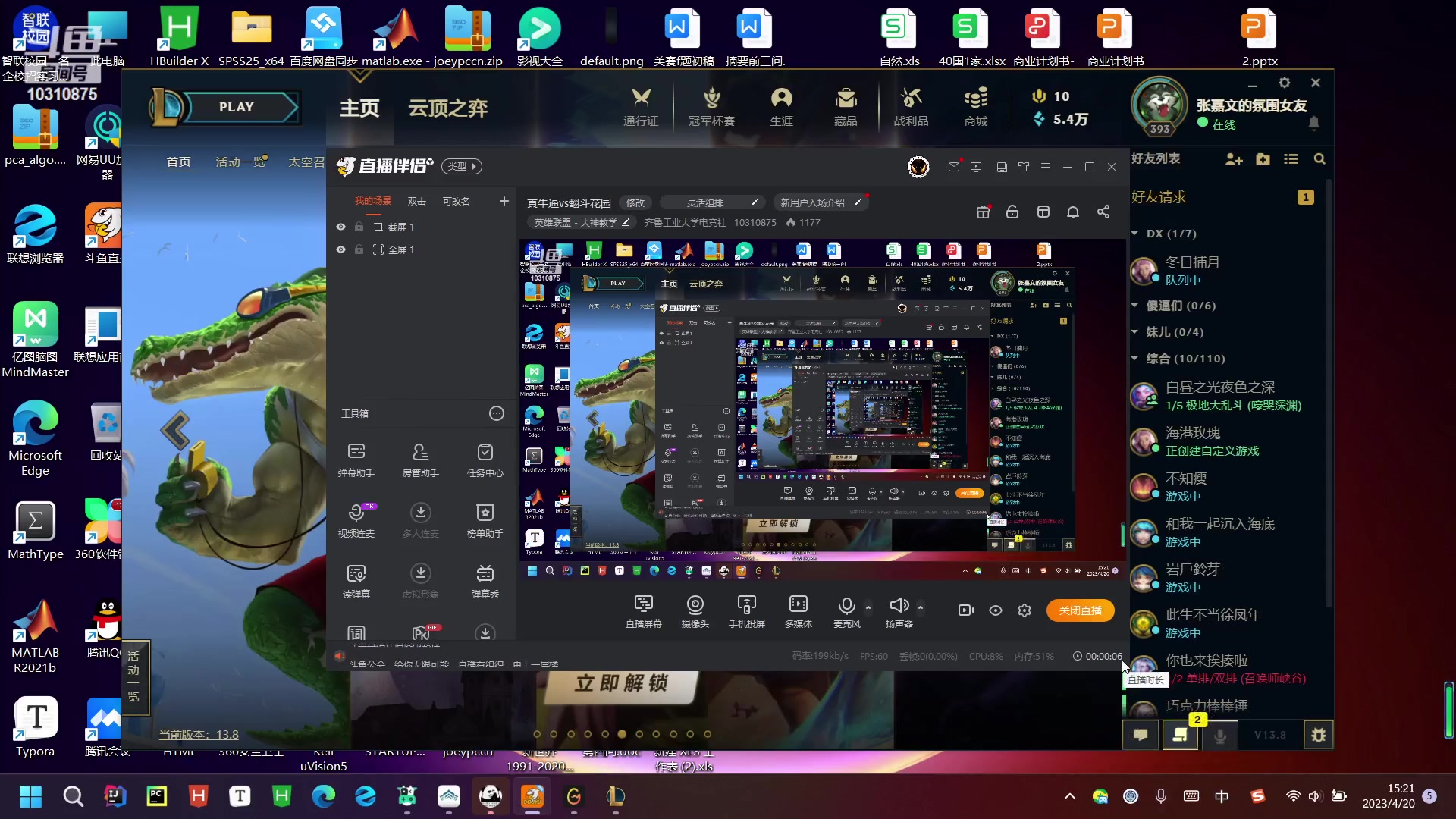Click 立即解锁 banner button

621,683
